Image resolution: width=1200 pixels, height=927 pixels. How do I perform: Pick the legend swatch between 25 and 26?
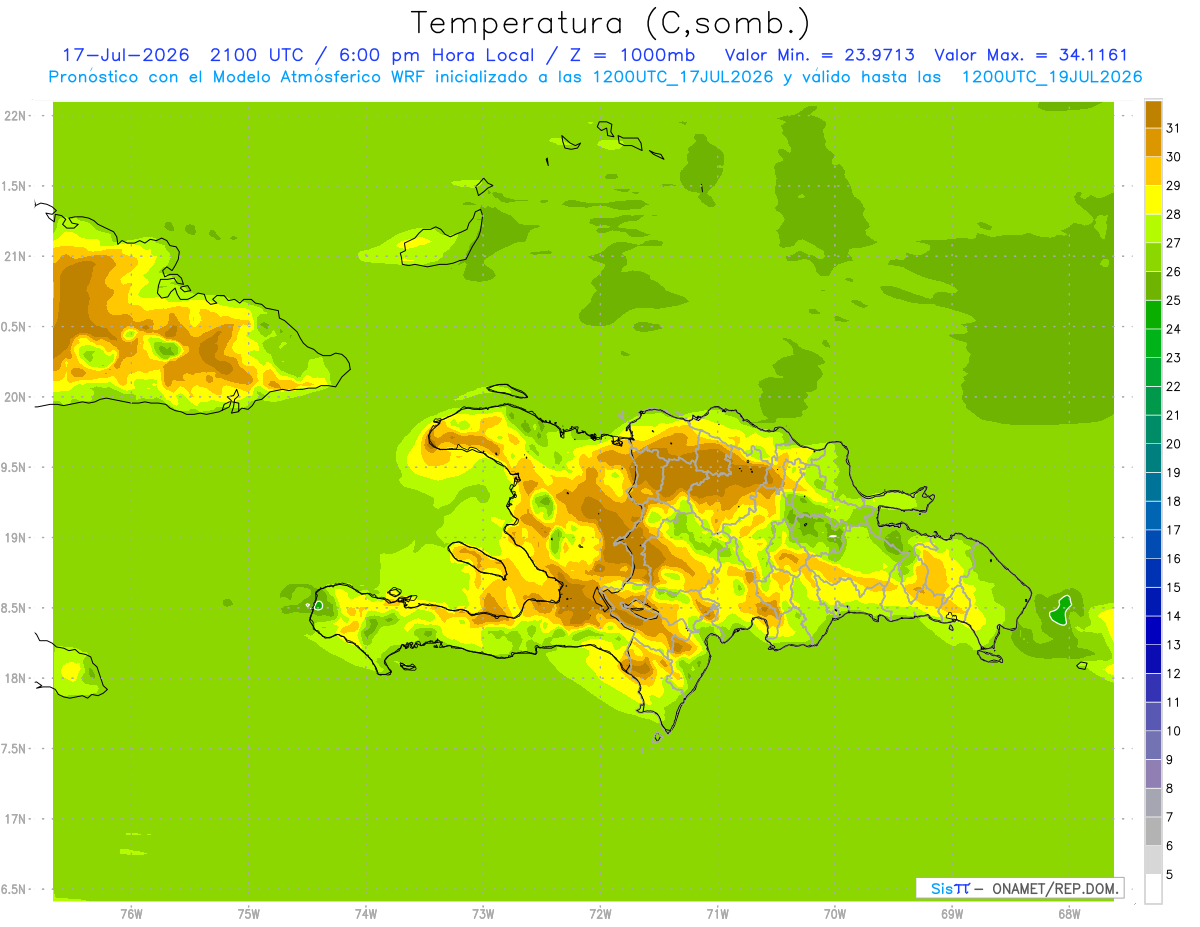(1153, 286)
